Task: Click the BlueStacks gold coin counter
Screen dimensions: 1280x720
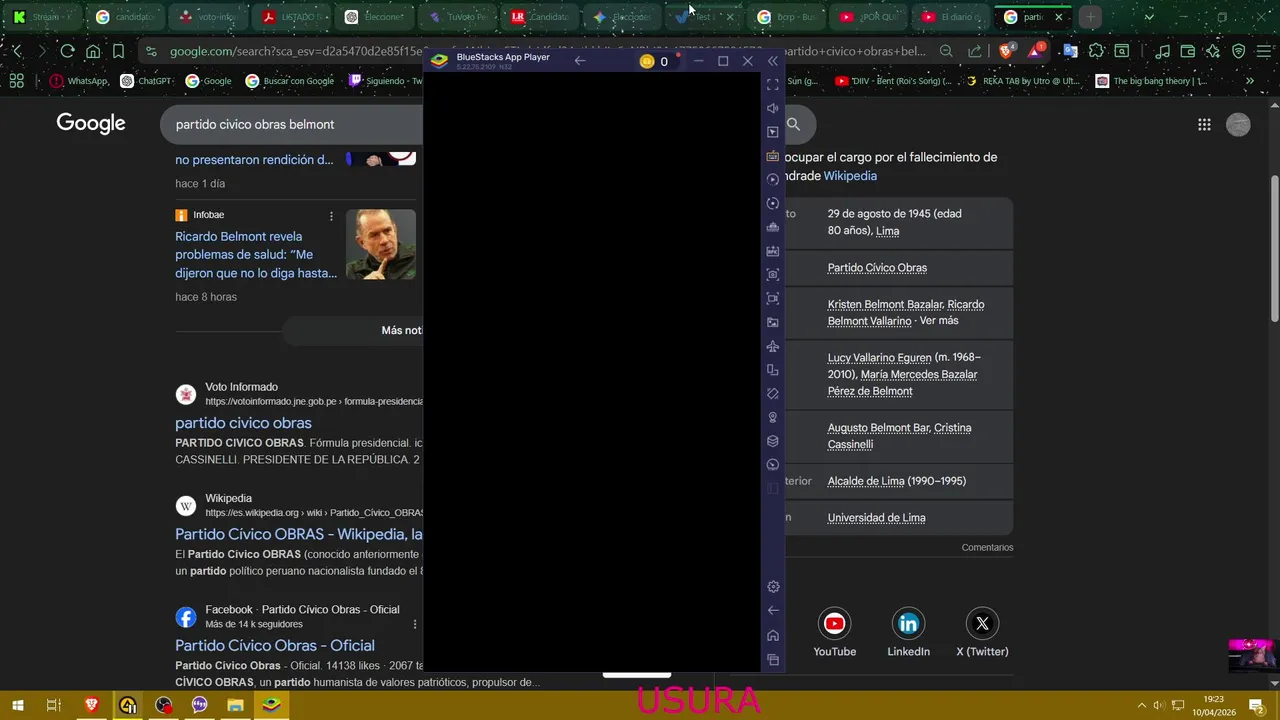Action: pyautogui.click(x=654, y=61)
